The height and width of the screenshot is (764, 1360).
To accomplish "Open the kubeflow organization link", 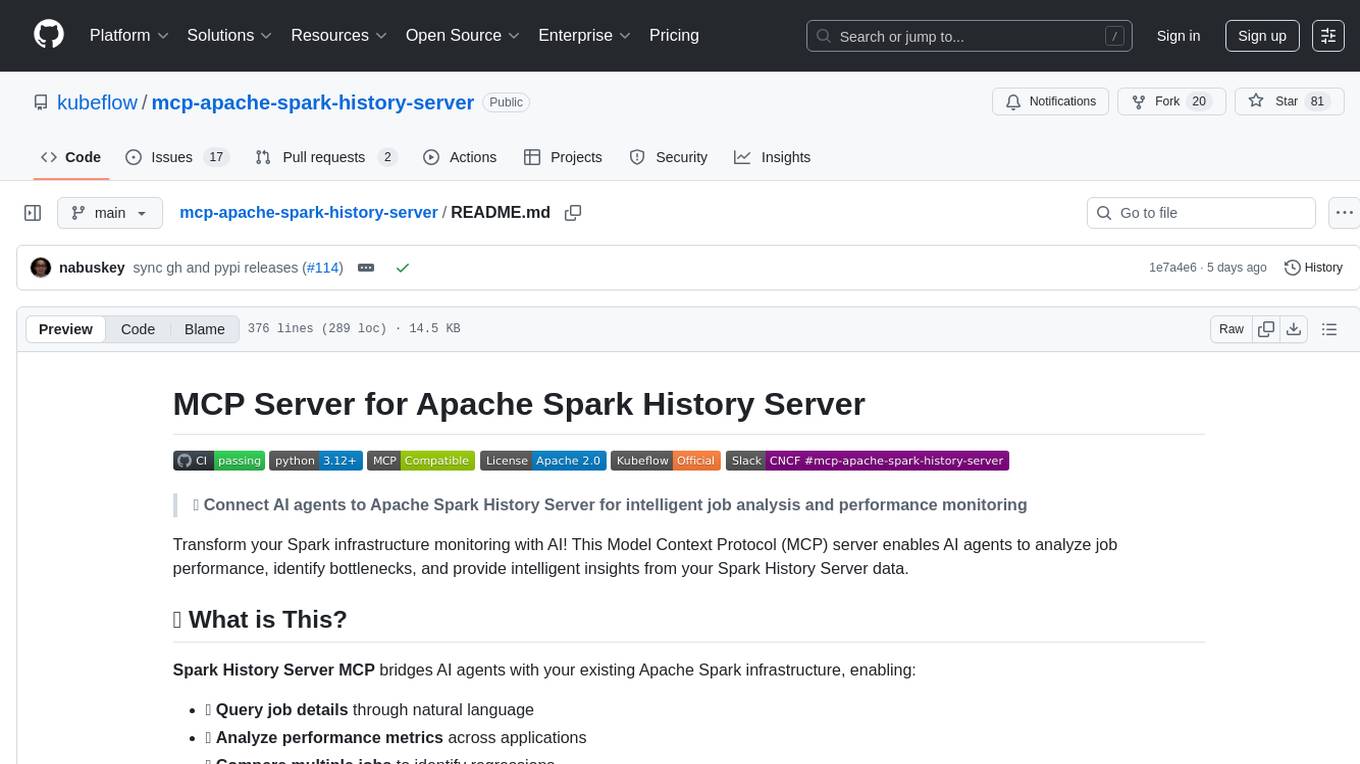I will pos(97,102).
